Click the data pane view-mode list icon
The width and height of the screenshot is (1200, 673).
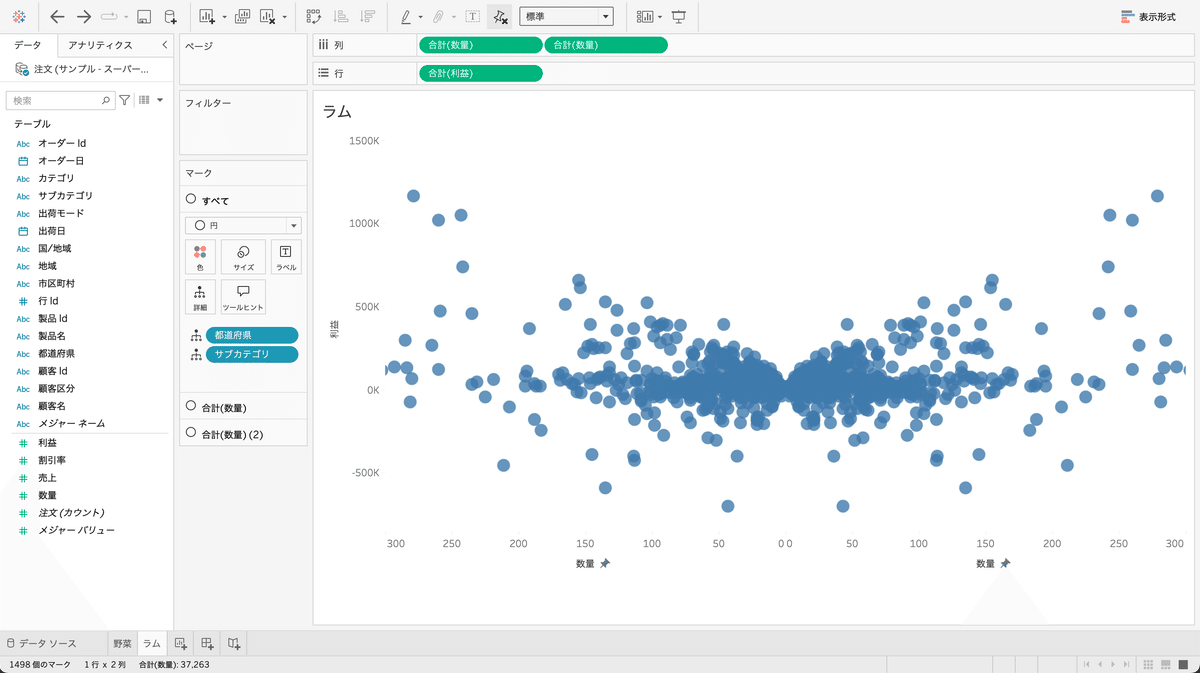[144, 100]
